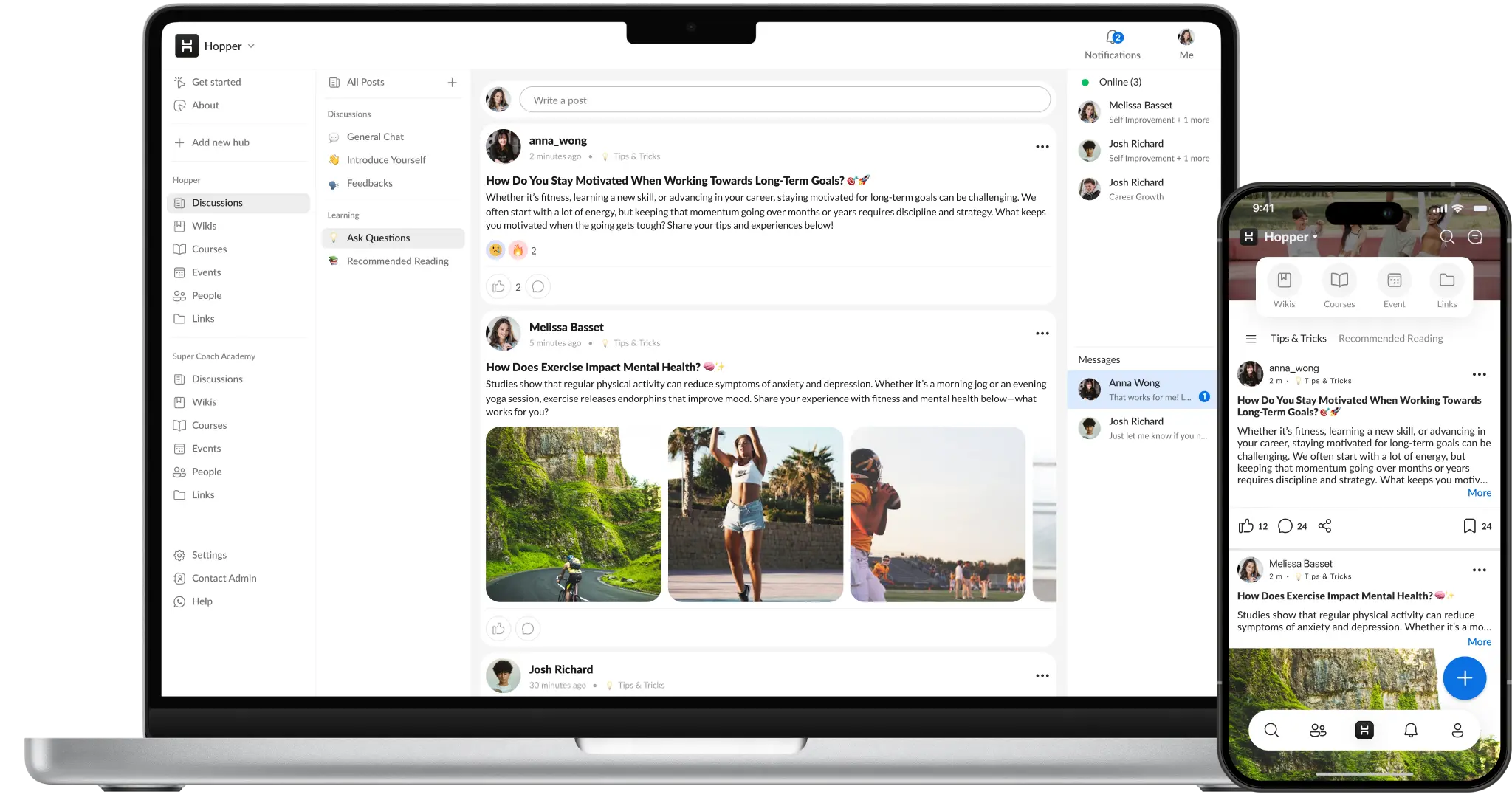Select People under the Hopper section
This screenshot has height=800, width=1512.
tap(197, 295)
